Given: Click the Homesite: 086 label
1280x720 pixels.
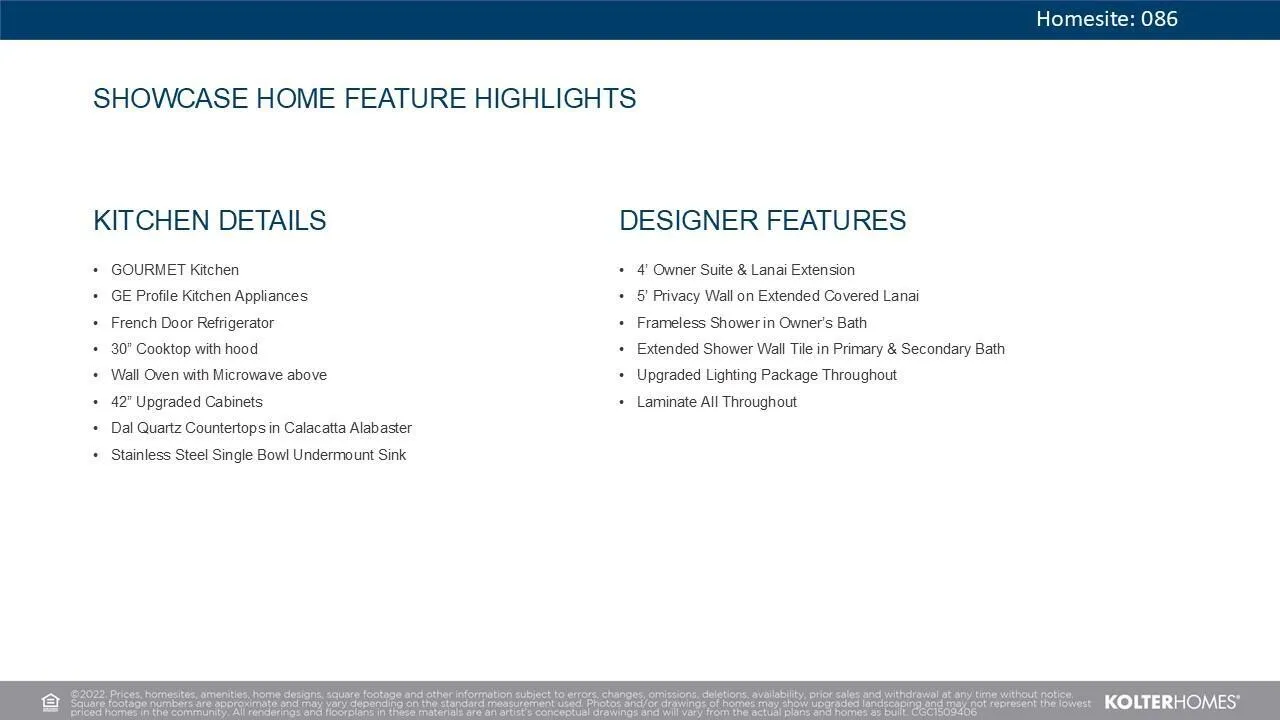Looking at the screenshot, I should (x=1106, y=19).
